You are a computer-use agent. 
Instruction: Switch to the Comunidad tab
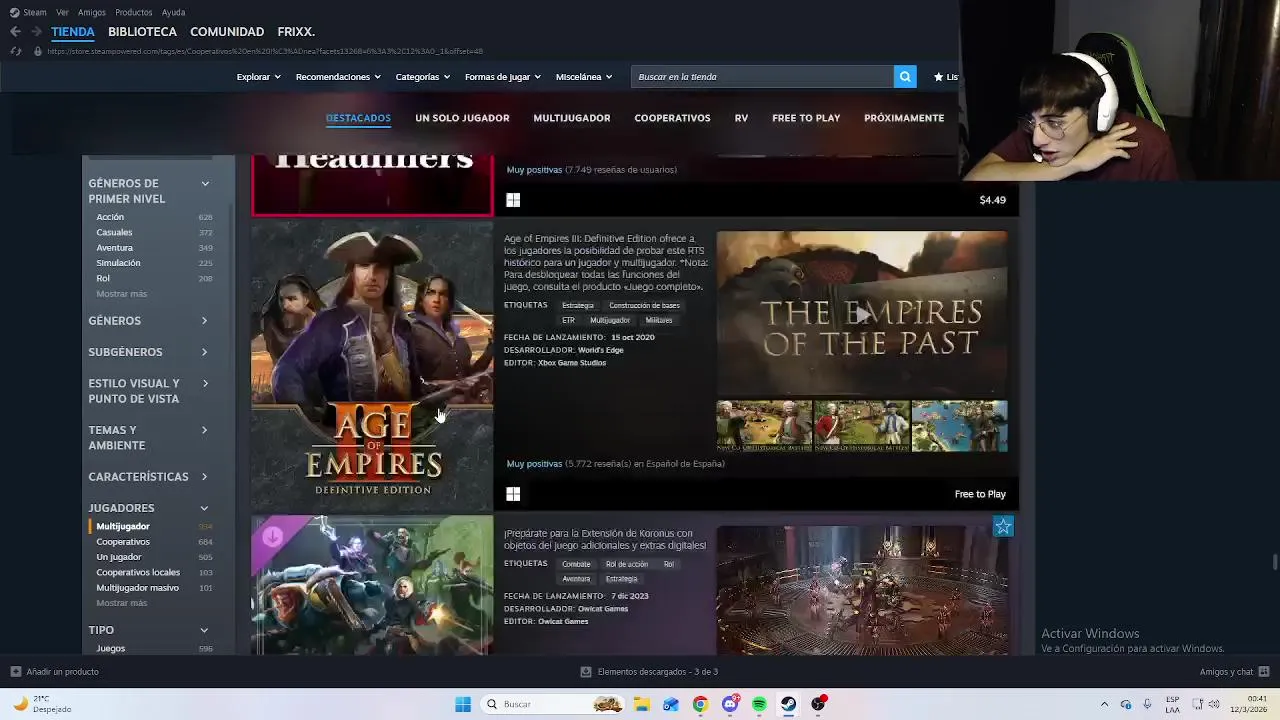pos(227,32)
